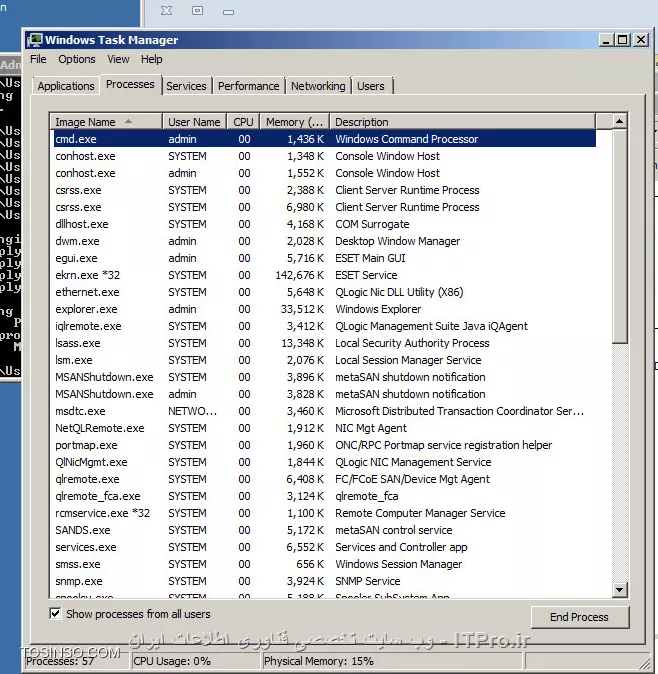Select the dllhost.exe process

pos(325,224)
